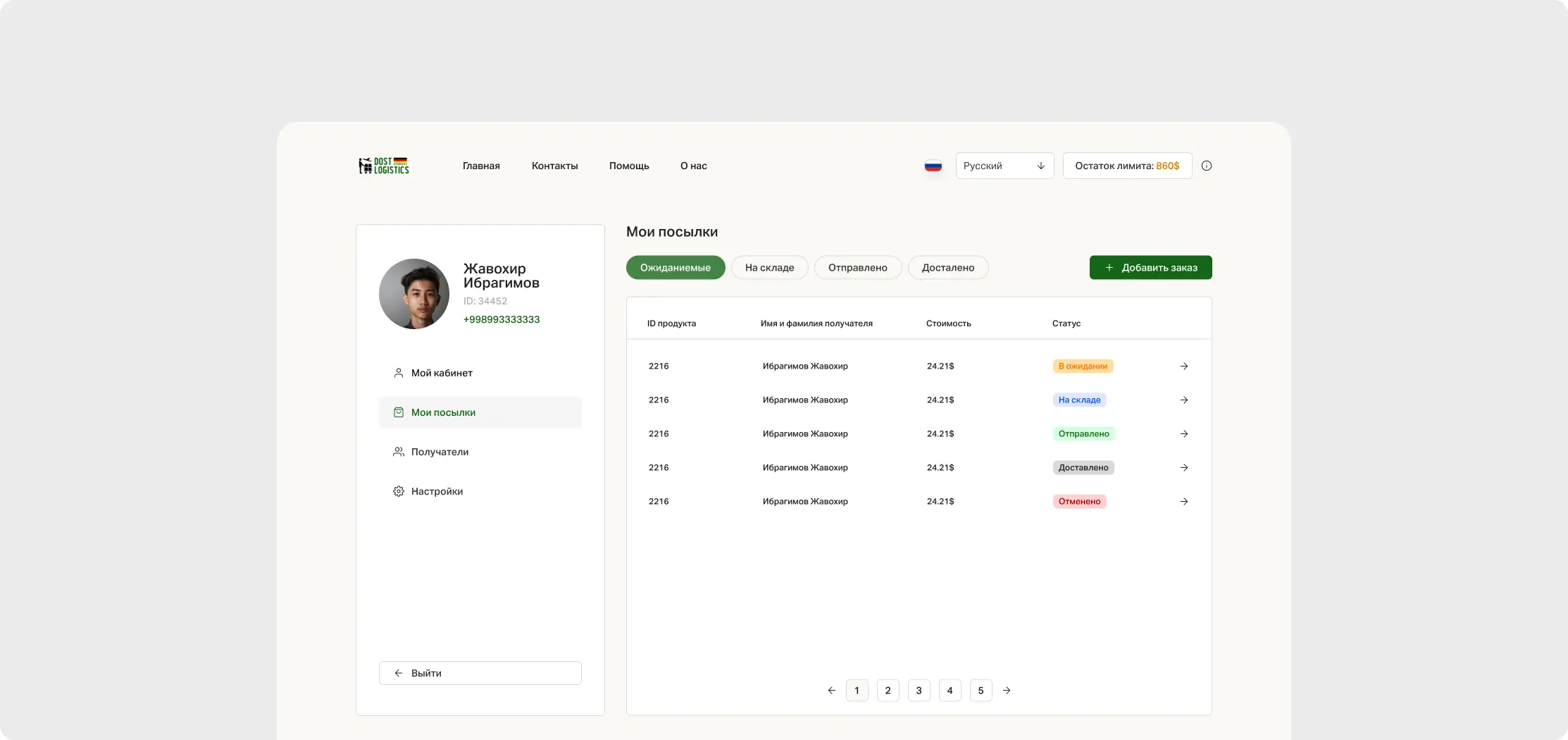This screenshot has height=740, width=1568.
Task: Select pagination page 4
Action: 950,691
